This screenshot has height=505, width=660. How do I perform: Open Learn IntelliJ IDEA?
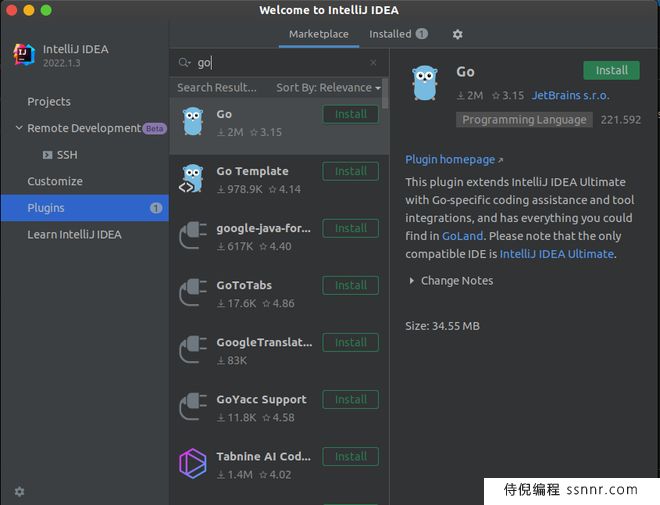[75, 234]
